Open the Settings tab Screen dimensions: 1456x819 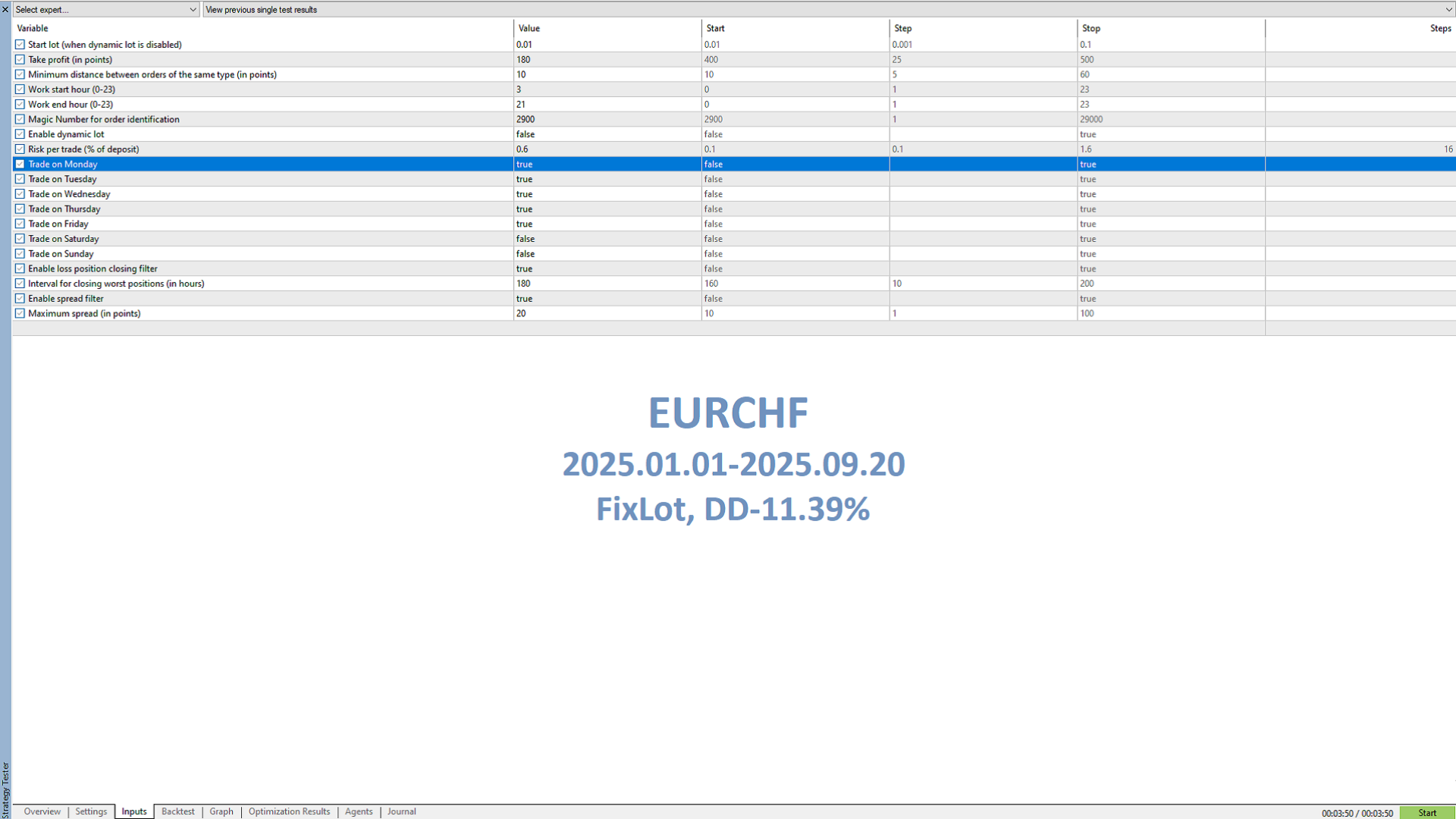91,811
